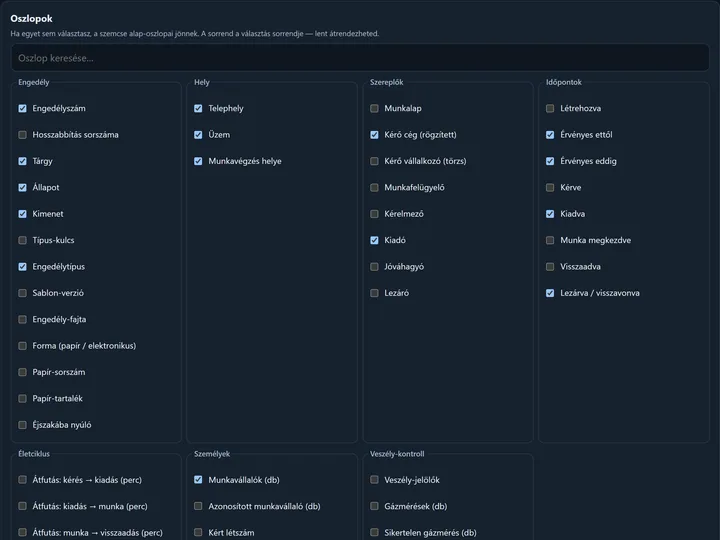This screenshot has height=540, width=720.
Task: Toggle the Állapot checkbox off
Action: click(22, 187)
